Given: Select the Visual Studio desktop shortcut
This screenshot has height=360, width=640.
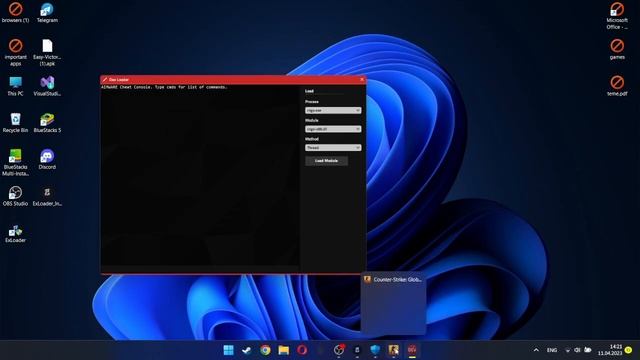Looking at the screenshot, I should click(47, 86).
